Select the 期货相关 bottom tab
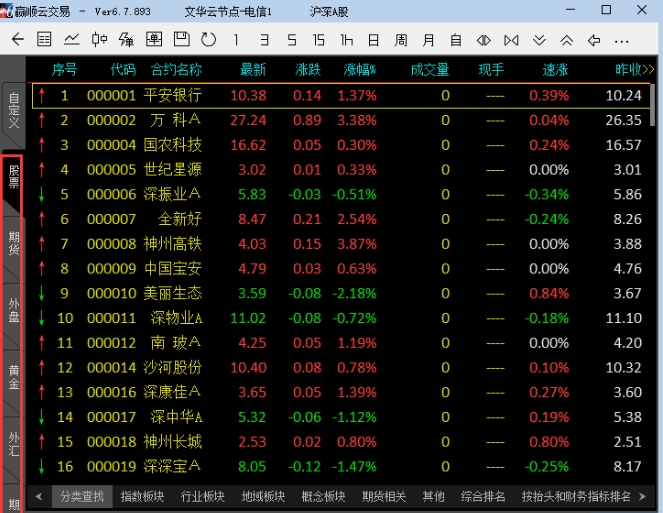This screenshot has height=513, width=663. (x=384, y=496)
